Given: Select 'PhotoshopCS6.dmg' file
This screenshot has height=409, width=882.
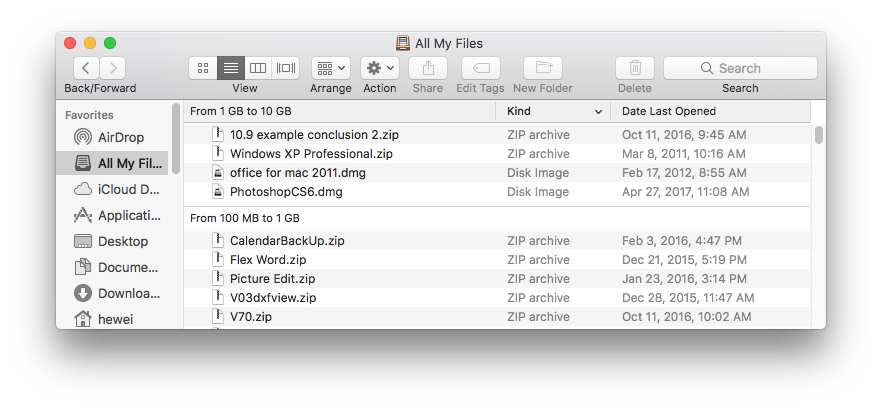Looking at the screenshot, I should [286, 192].
